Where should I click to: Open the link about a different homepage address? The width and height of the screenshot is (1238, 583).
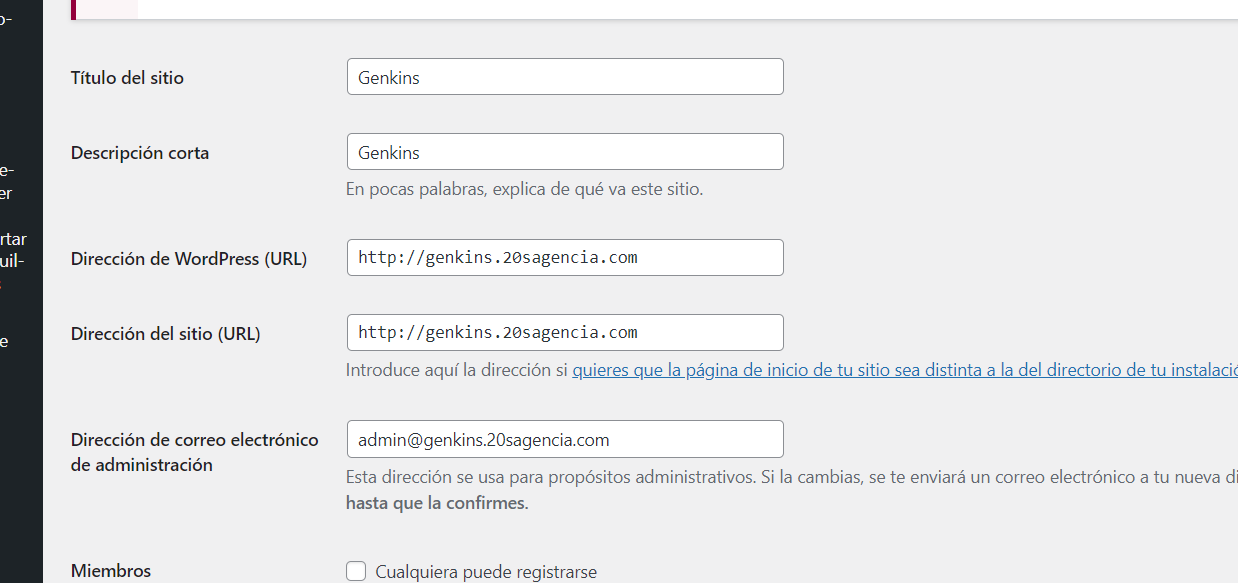pyautogui.click(x=905, y=370)
